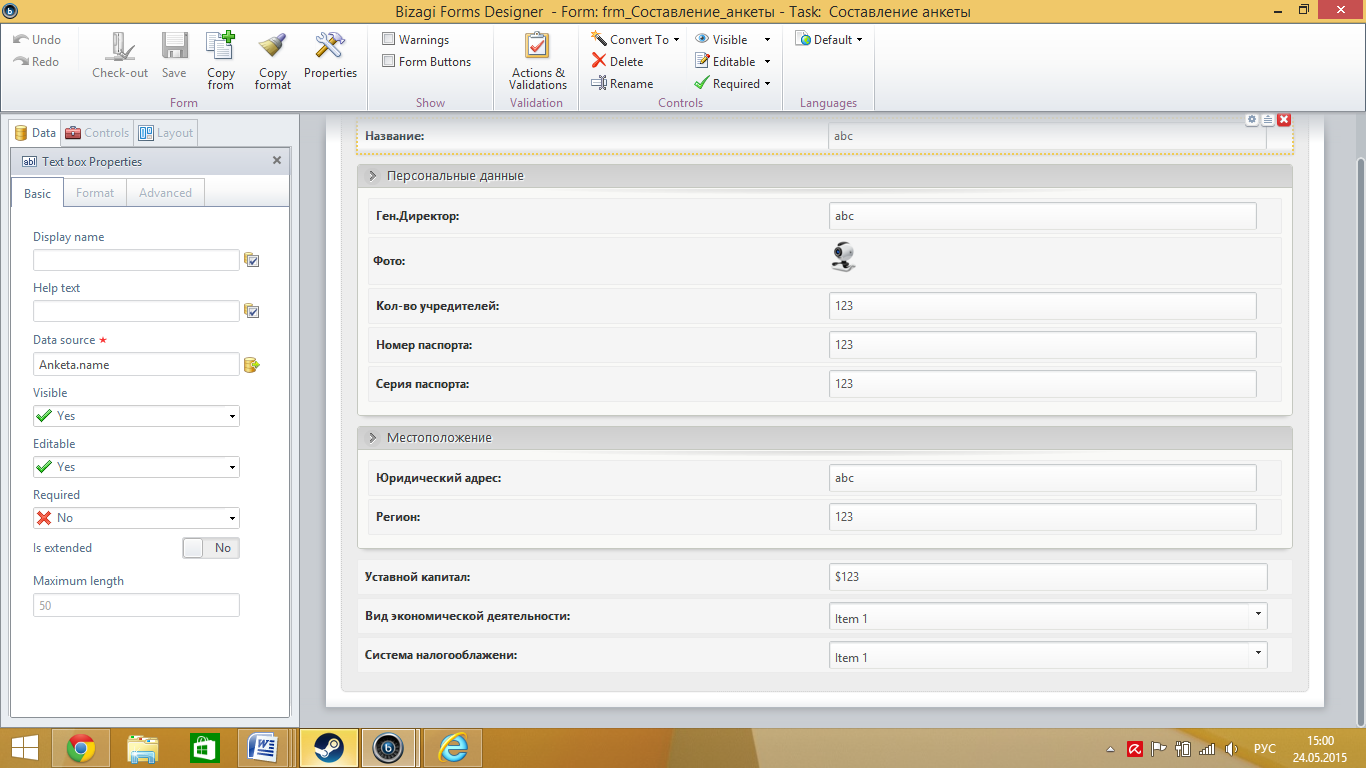Open Google Chrome from taskbar
Image resolution: width=1366 pixels, height=768 pixels.
81,748
